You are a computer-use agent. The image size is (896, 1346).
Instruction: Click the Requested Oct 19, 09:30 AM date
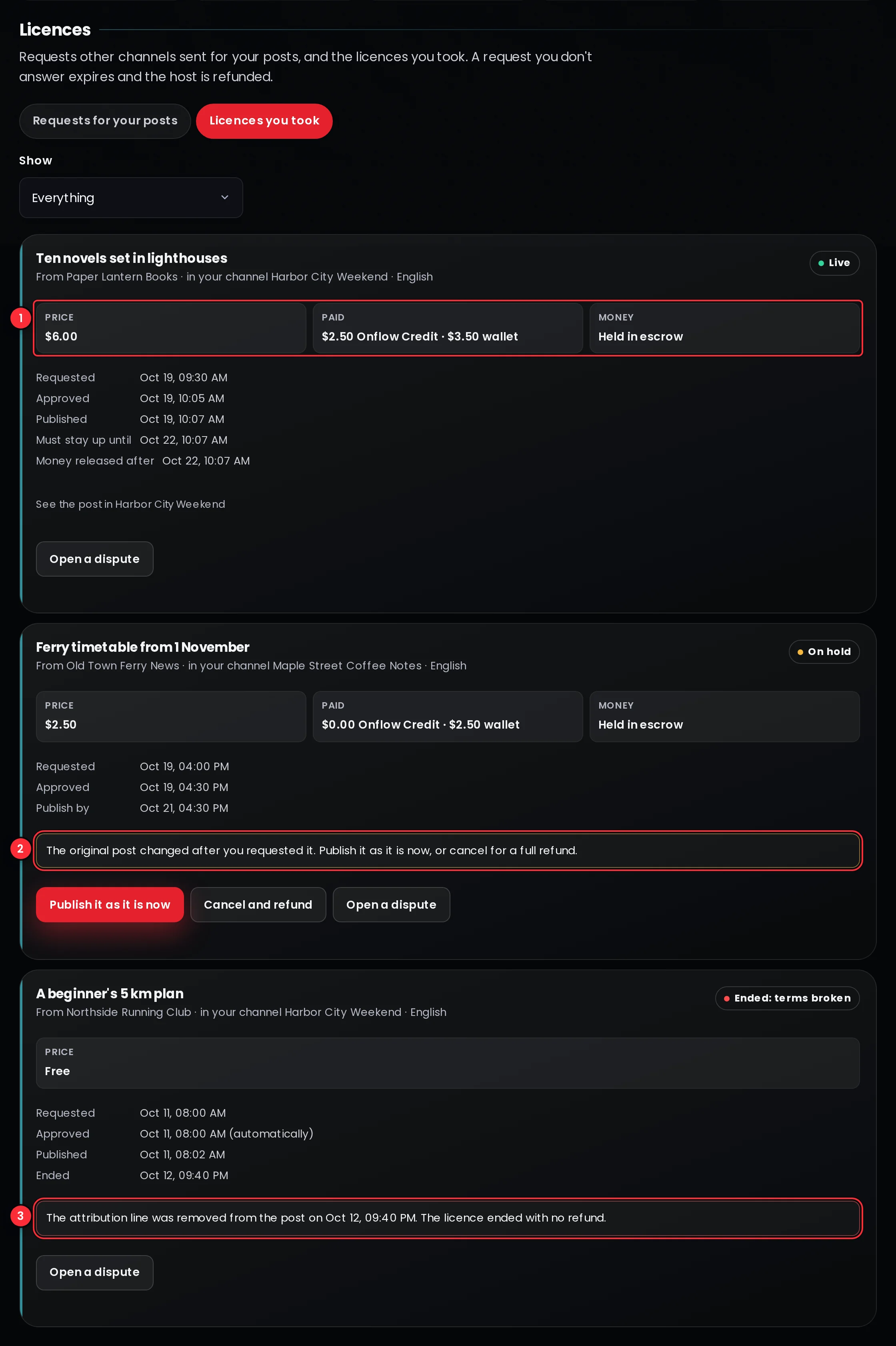coord(184,377)
